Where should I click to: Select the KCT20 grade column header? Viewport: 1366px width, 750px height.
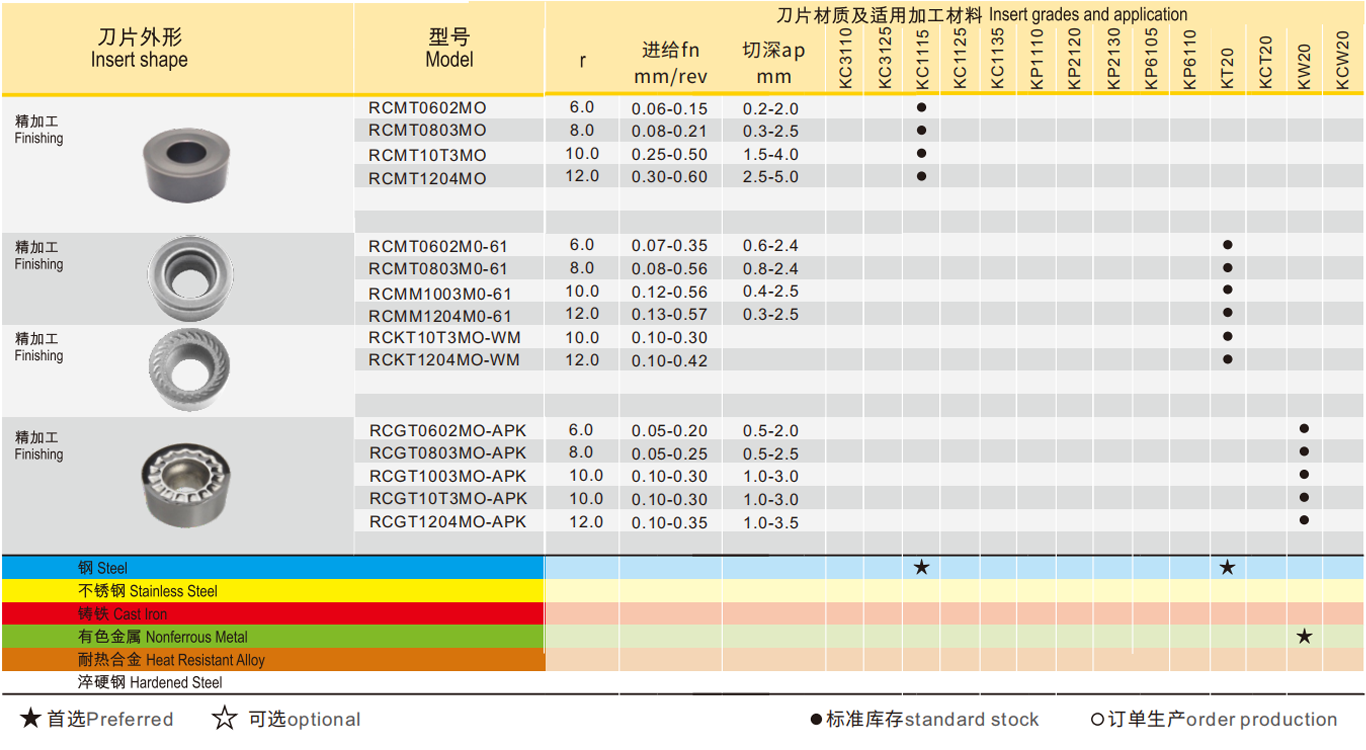[x=1265, y=55]
